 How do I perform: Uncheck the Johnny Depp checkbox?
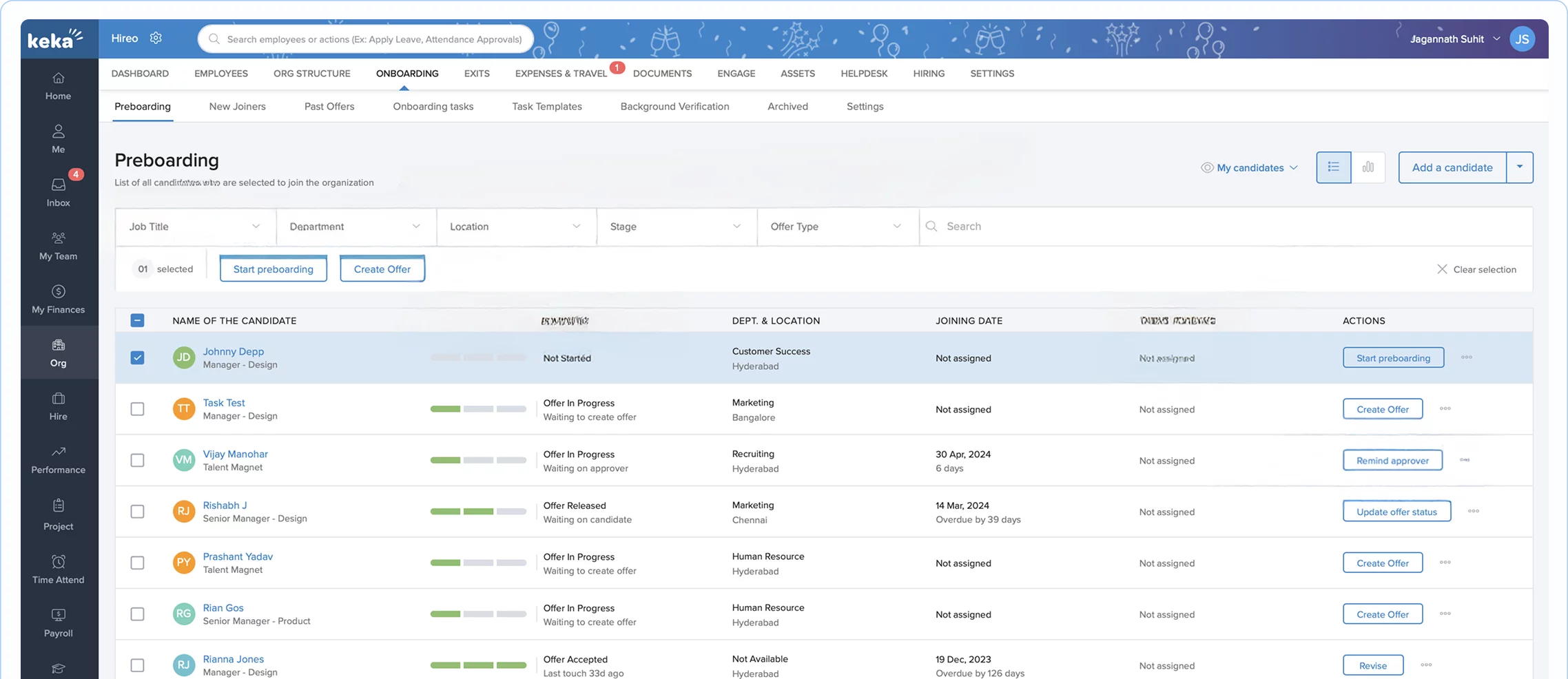point(138,357)
